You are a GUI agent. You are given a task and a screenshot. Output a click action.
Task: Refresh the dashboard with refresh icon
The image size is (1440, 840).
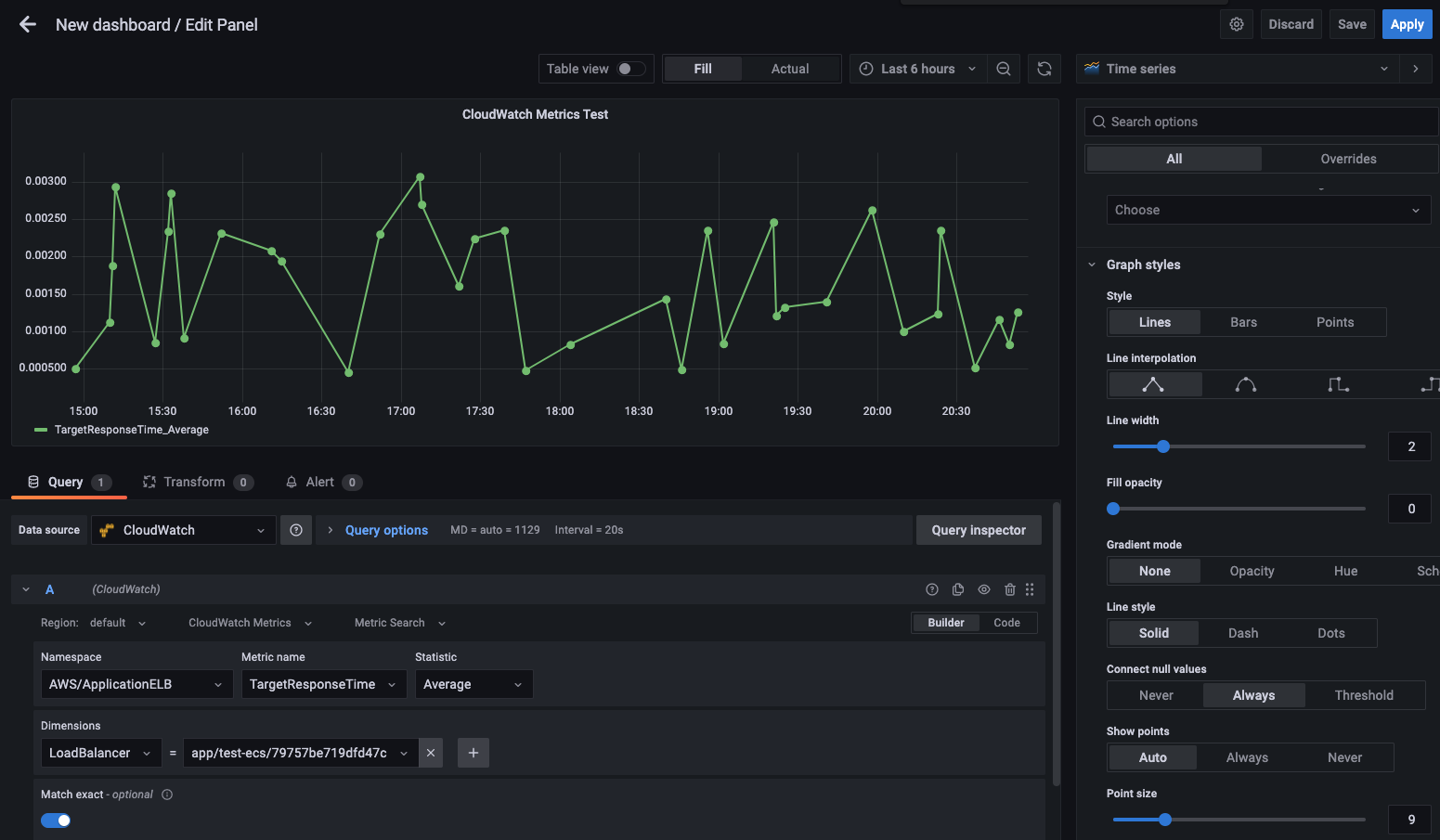(x=1044, y=69)
